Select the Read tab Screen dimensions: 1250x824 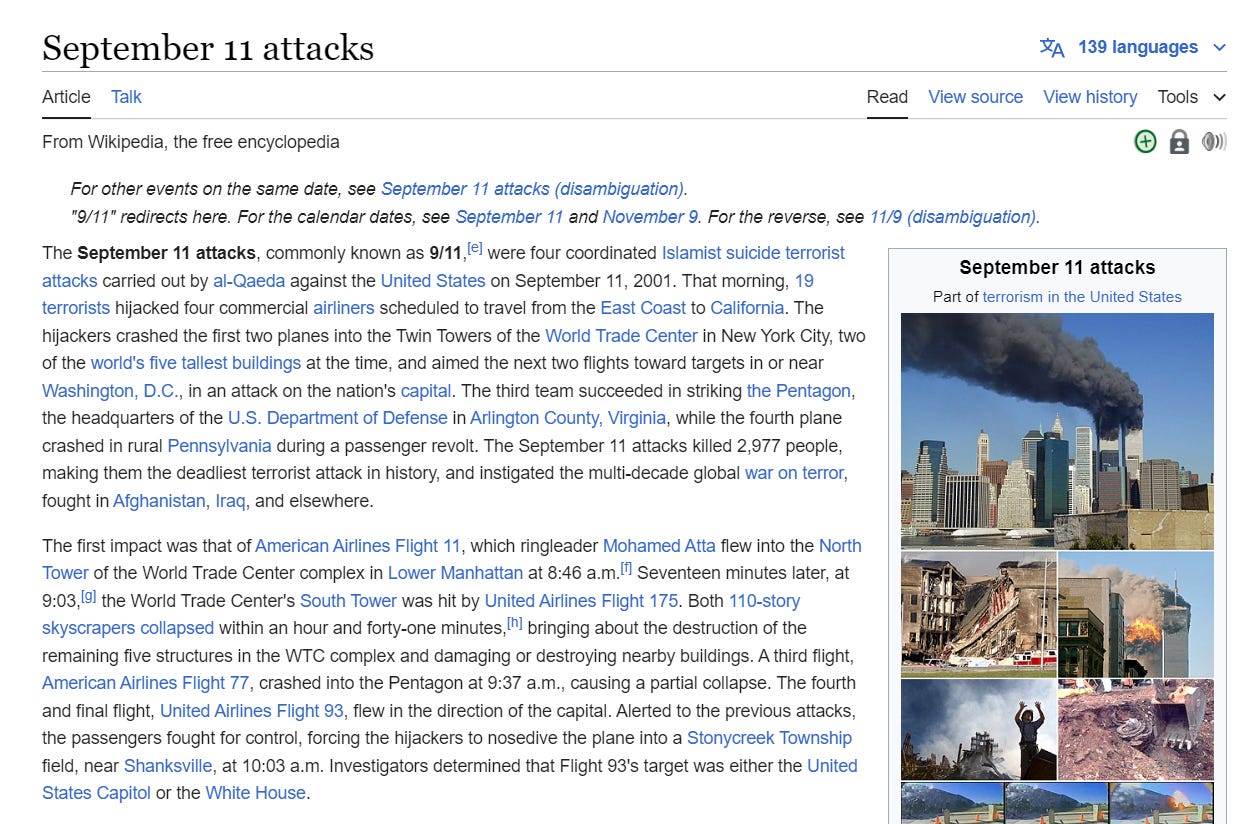pos(887,97)
